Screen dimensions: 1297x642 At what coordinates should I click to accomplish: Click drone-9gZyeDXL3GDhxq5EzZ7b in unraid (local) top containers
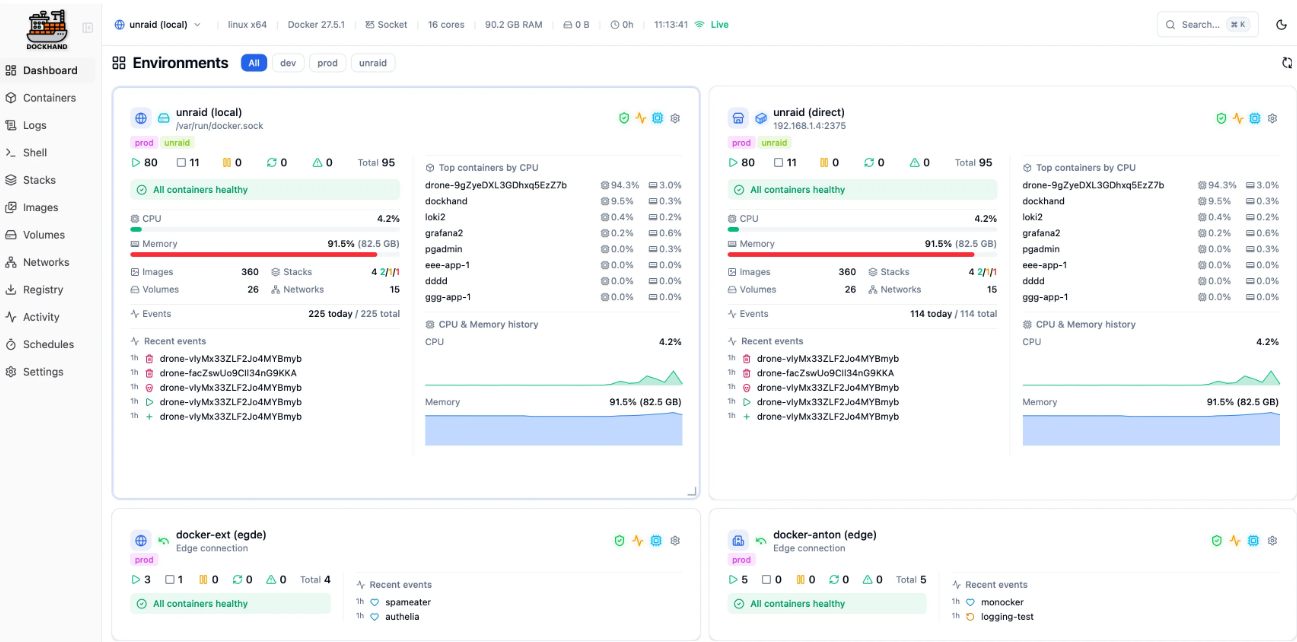pos(496,185)
